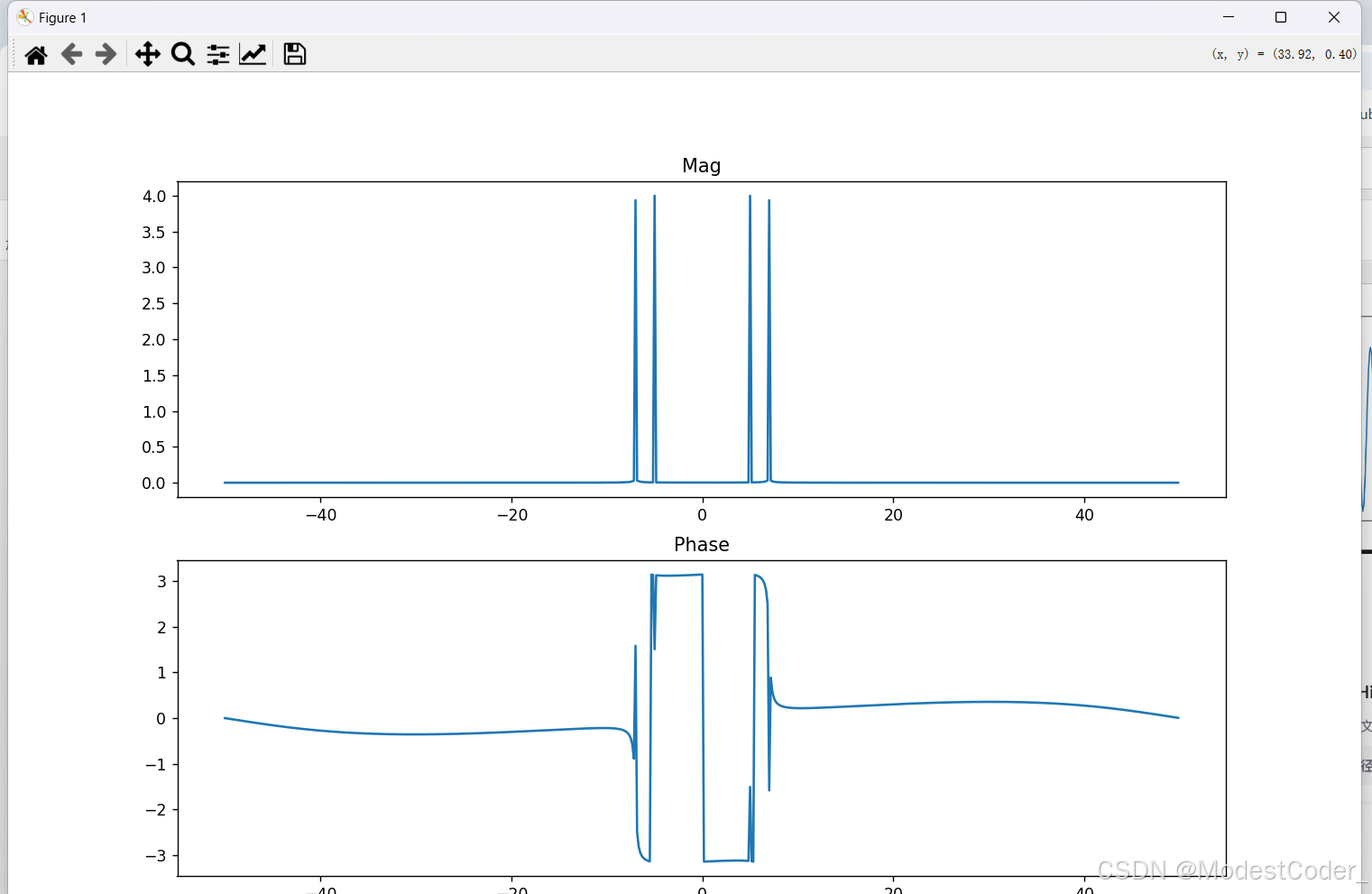Click the 3 y-axis label in the Phase plot
1372x894 pixels.
162,581
